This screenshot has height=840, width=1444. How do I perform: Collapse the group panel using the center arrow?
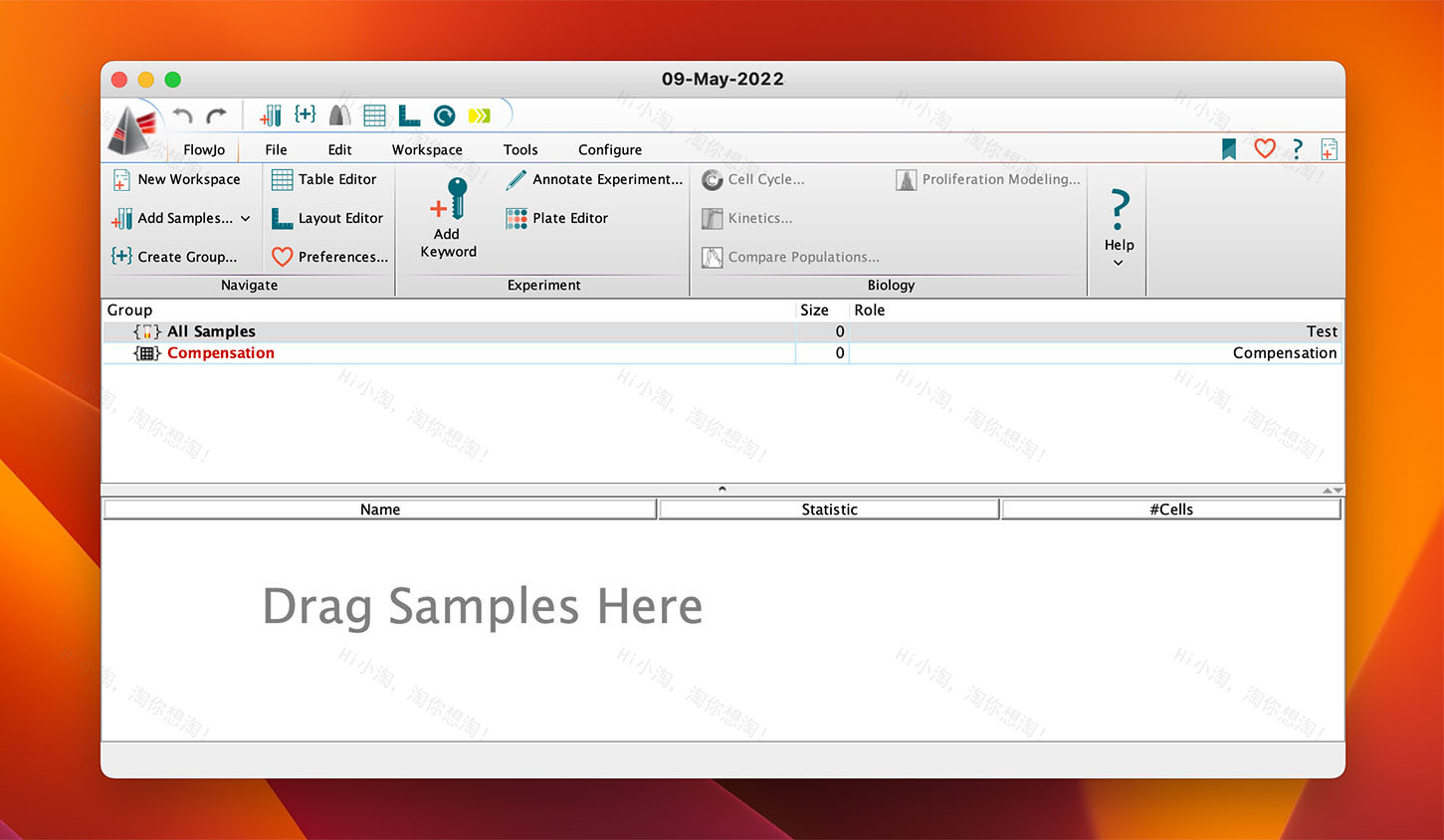point(721,488)
